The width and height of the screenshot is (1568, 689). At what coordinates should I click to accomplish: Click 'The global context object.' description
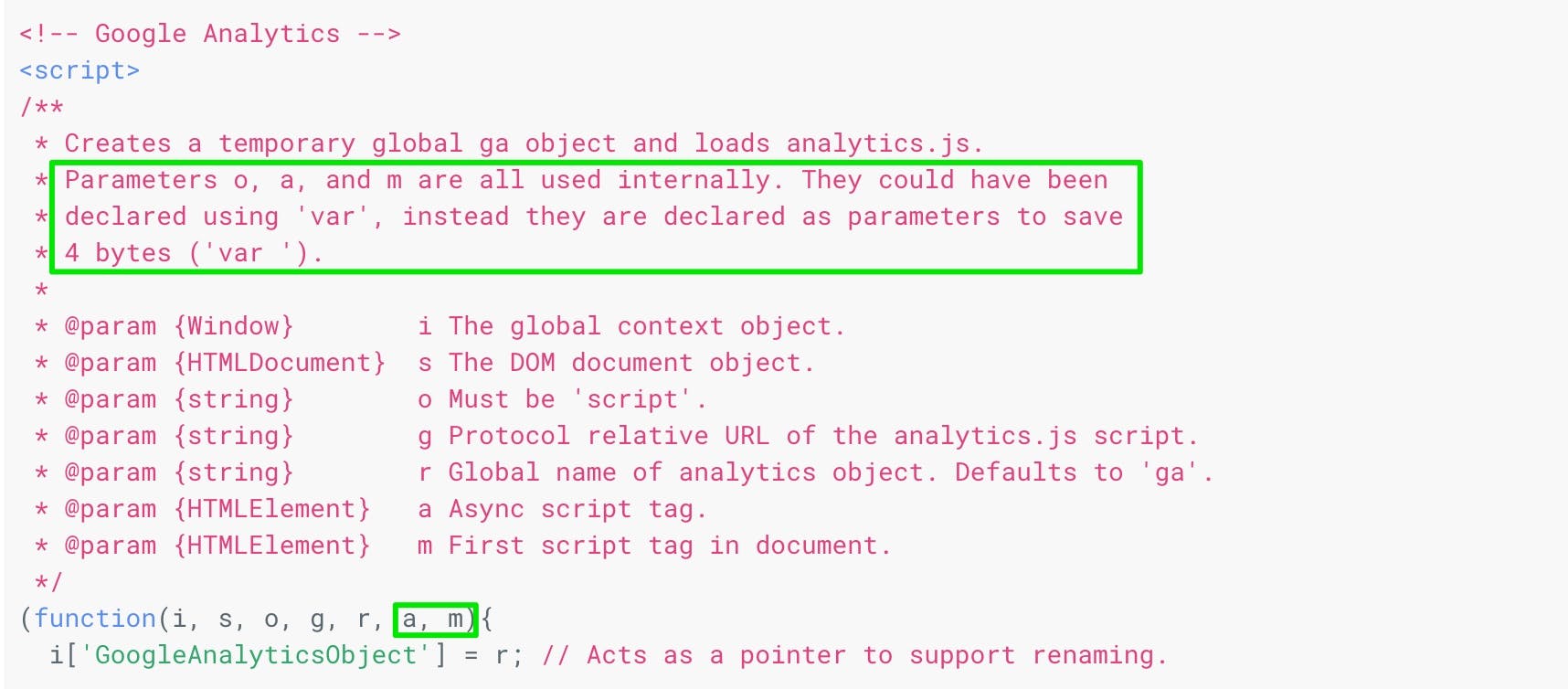(646, 326)
